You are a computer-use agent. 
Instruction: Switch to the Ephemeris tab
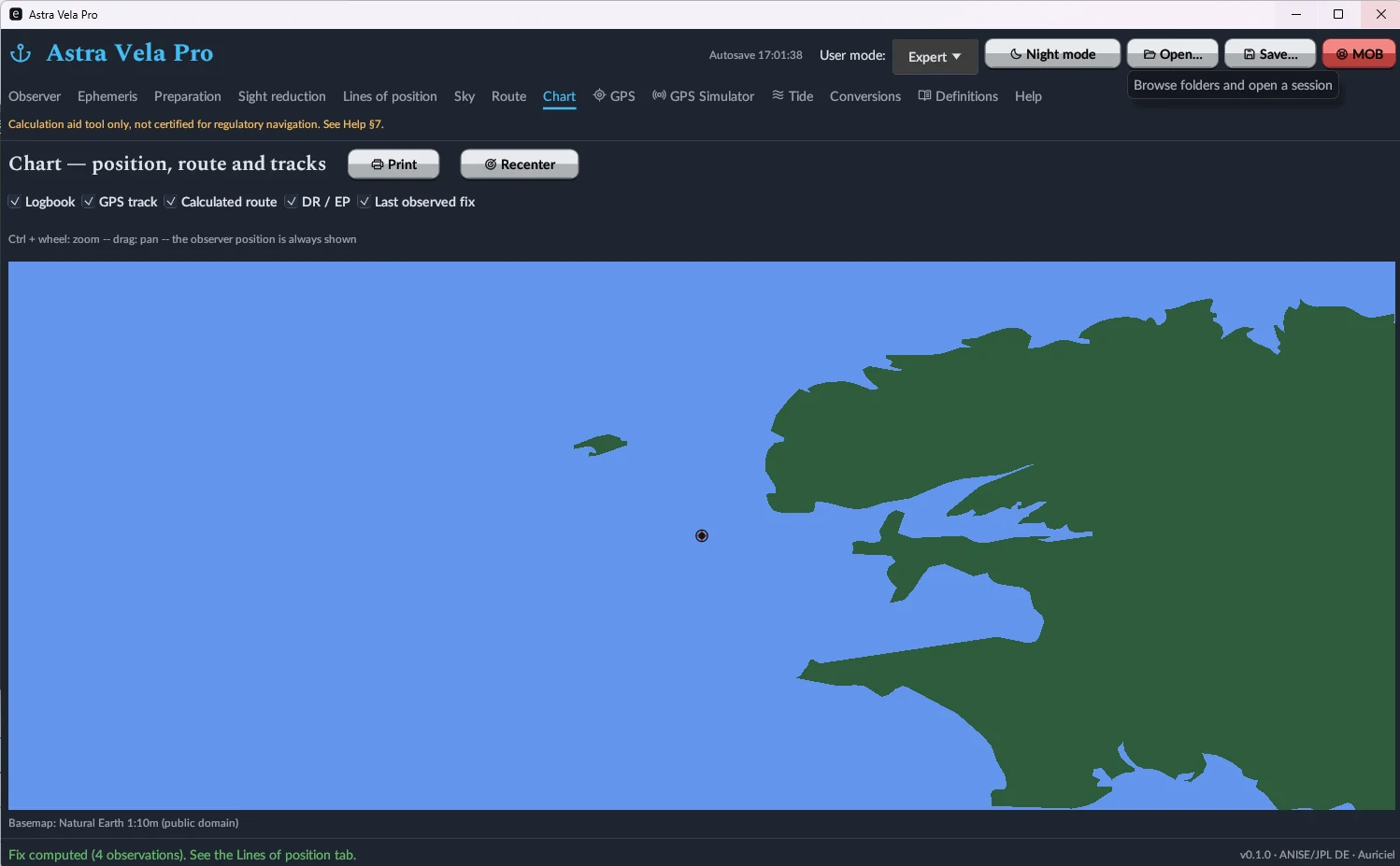click(107, 96)
